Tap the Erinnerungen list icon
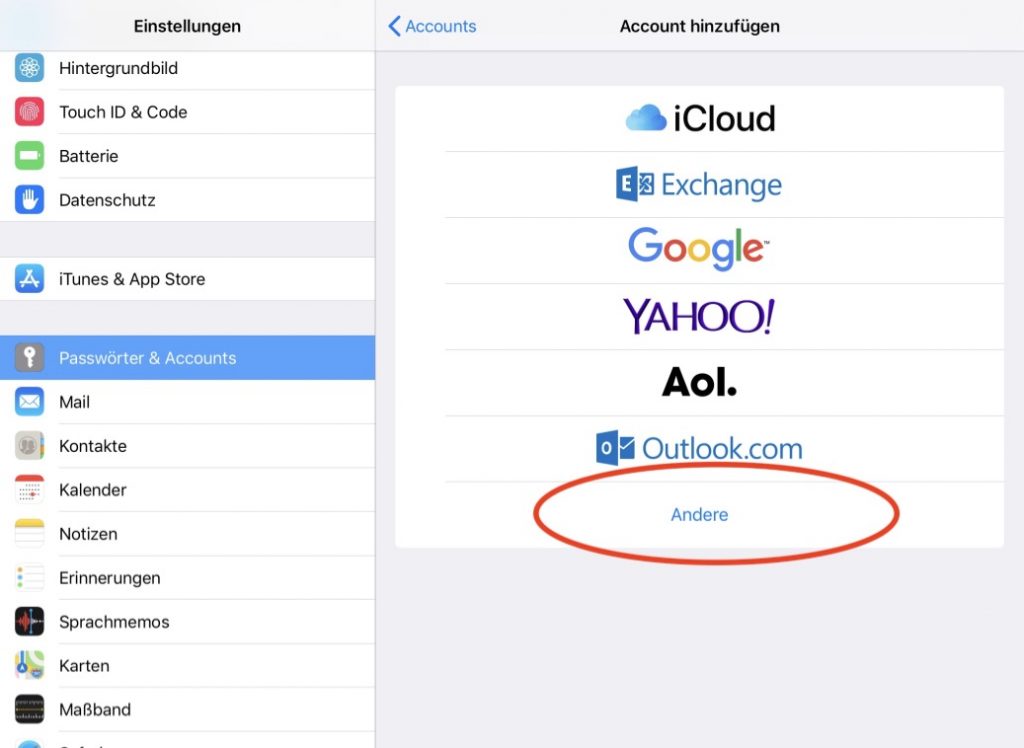 click(29, 577)
